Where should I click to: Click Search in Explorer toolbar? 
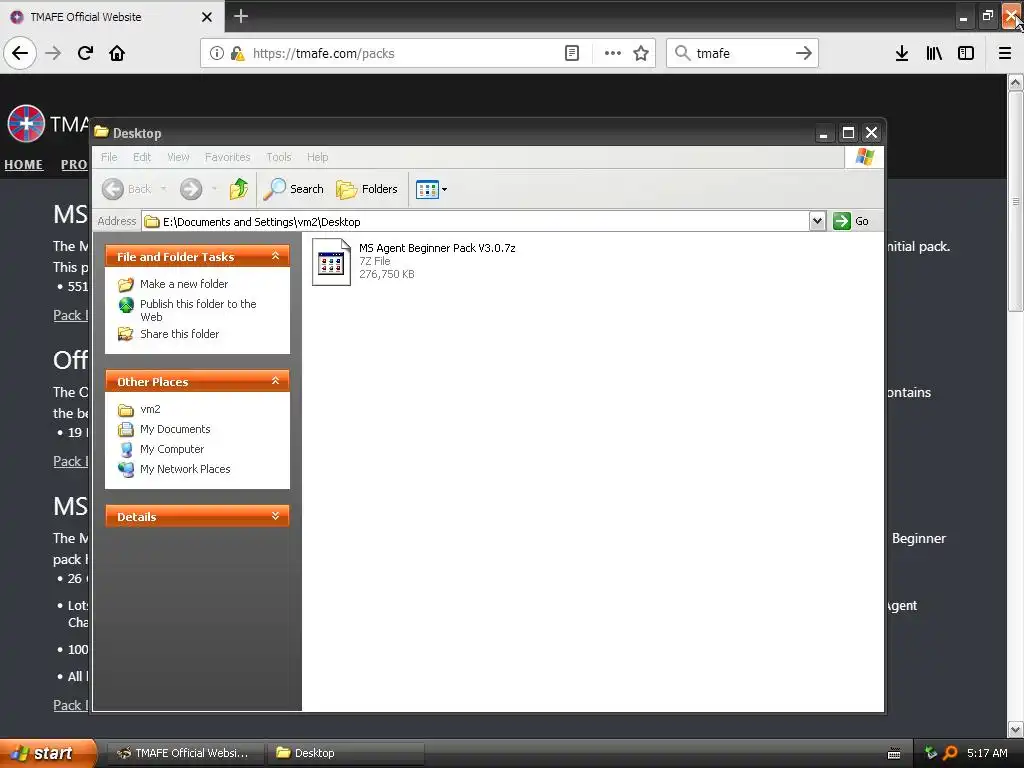[294, 189]
